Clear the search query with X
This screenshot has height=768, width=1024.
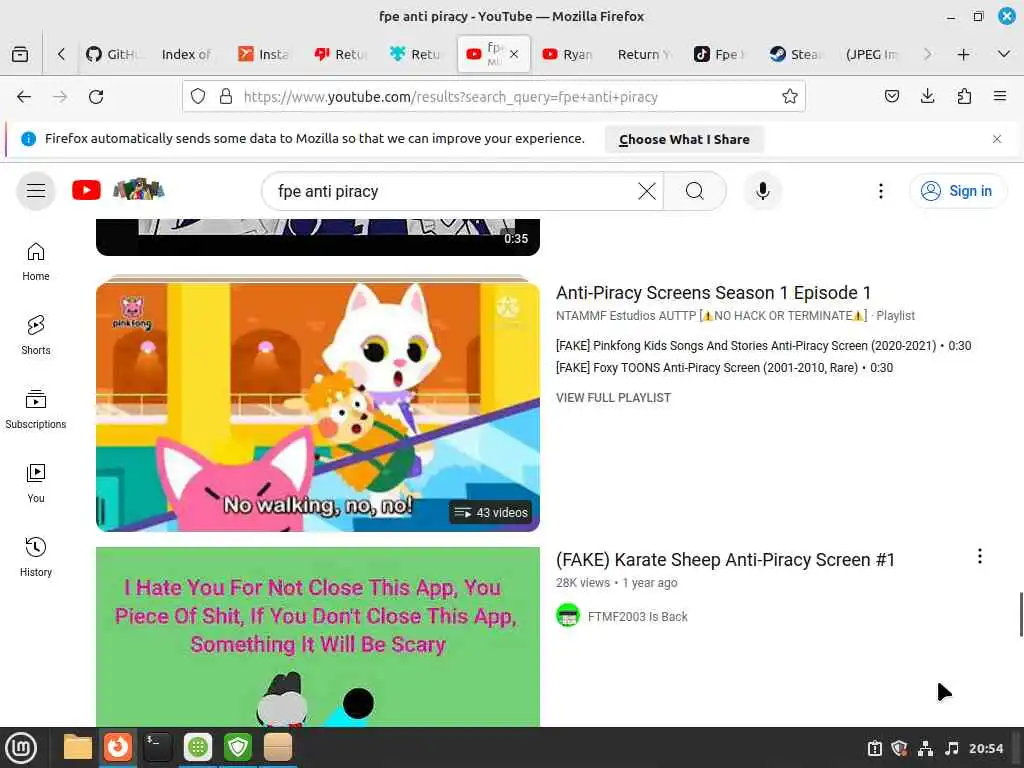click(x=647, y=191)
